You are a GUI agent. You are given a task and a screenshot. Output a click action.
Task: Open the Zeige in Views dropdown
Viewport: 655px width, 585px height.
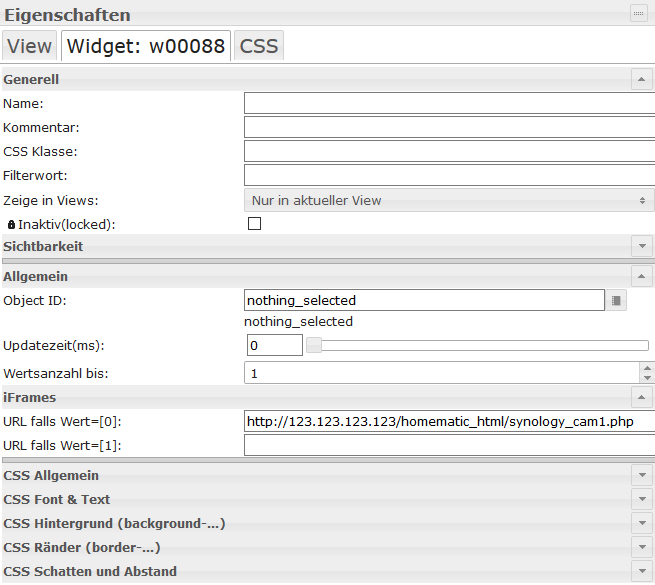click(449, 200)
